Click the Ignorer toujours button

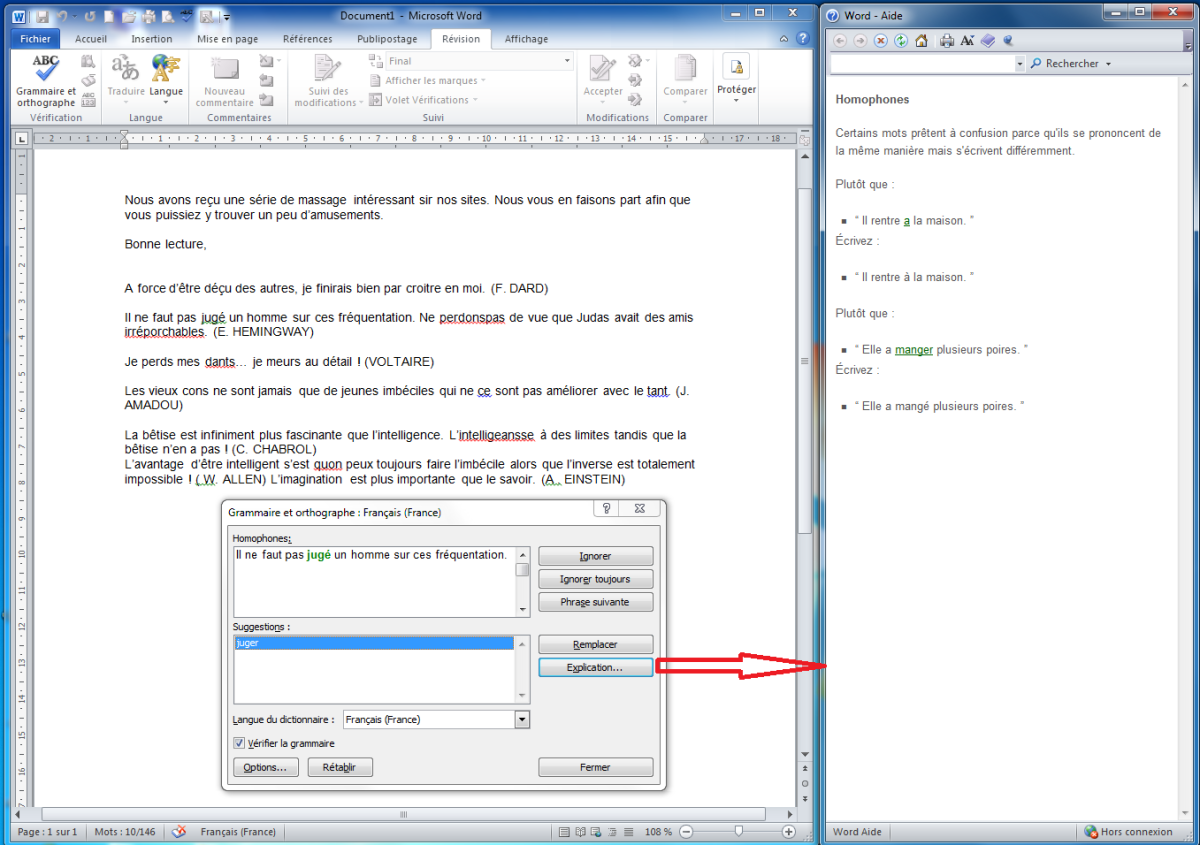coord(595,579)
